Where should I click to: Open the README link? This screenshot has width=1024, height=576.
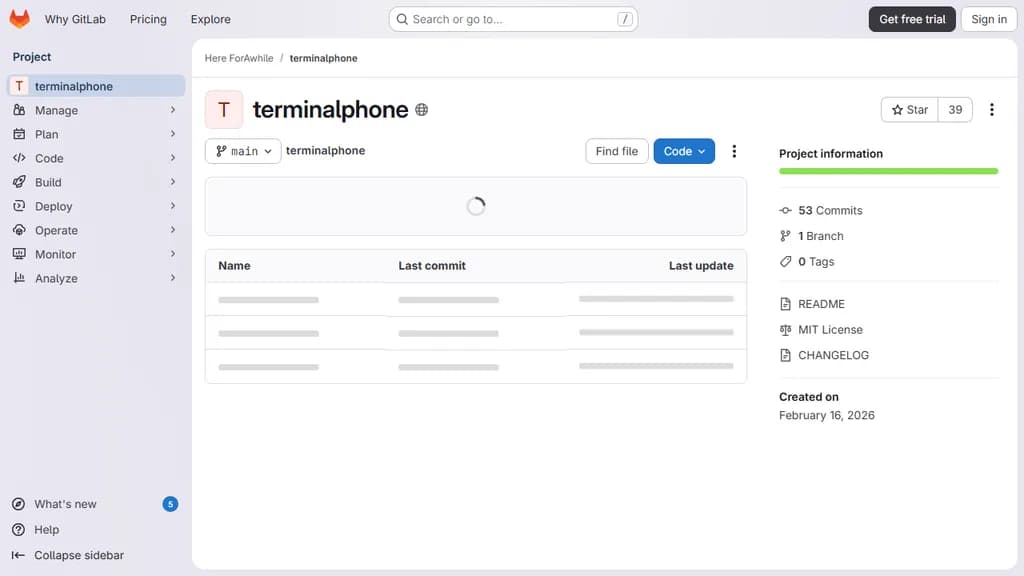[x=821, y=304]
